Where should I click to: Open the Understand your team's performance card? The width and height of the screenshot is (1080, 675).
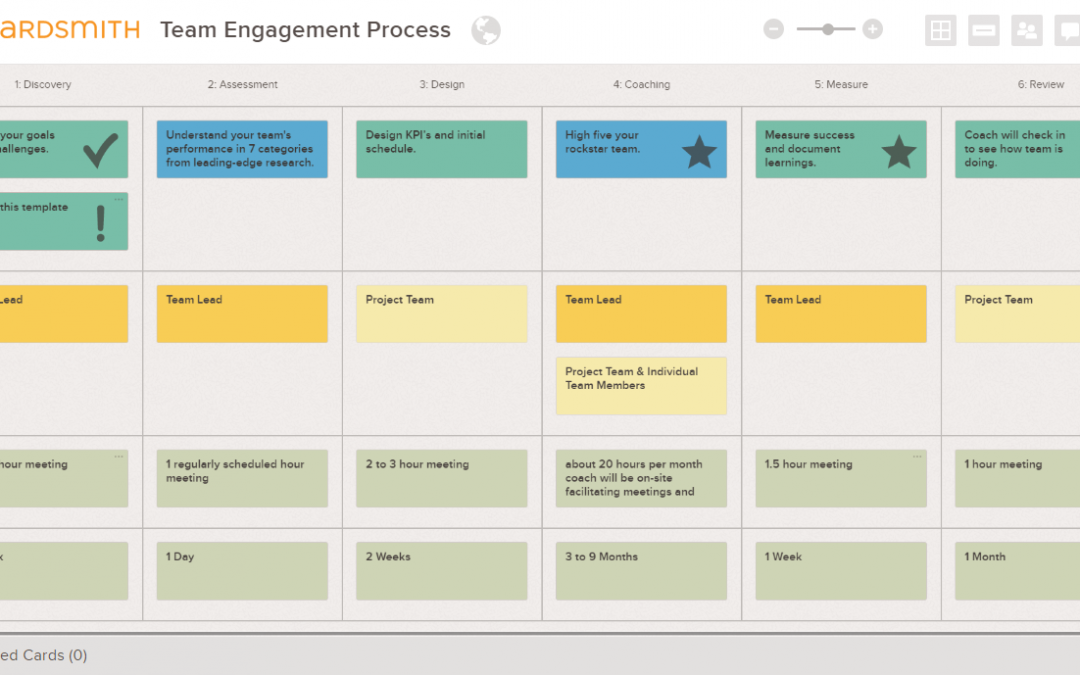point(242,149)
